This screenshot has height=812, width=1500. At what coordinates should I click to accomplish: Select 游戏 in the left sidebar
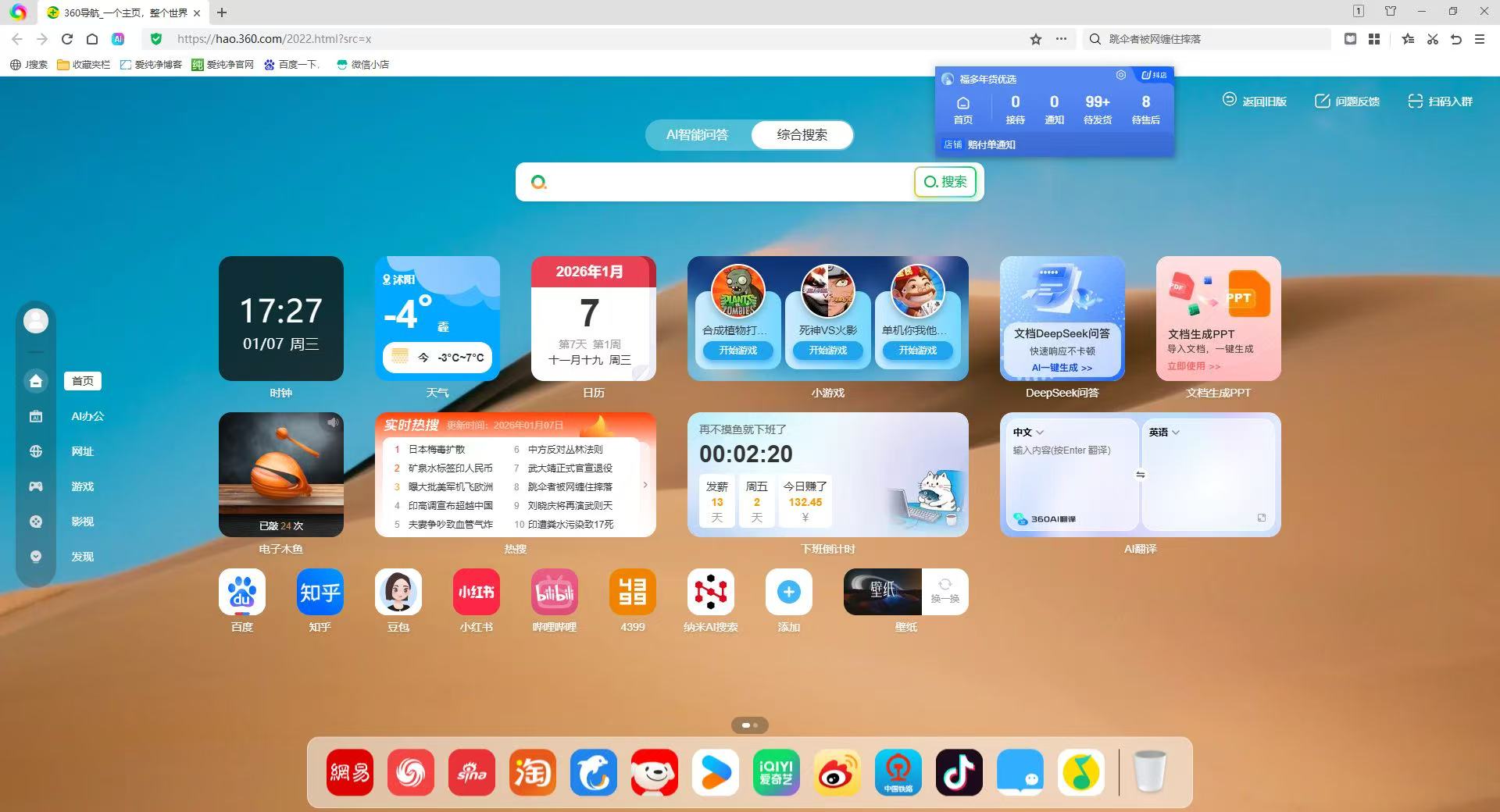click(x=82, y=486)
